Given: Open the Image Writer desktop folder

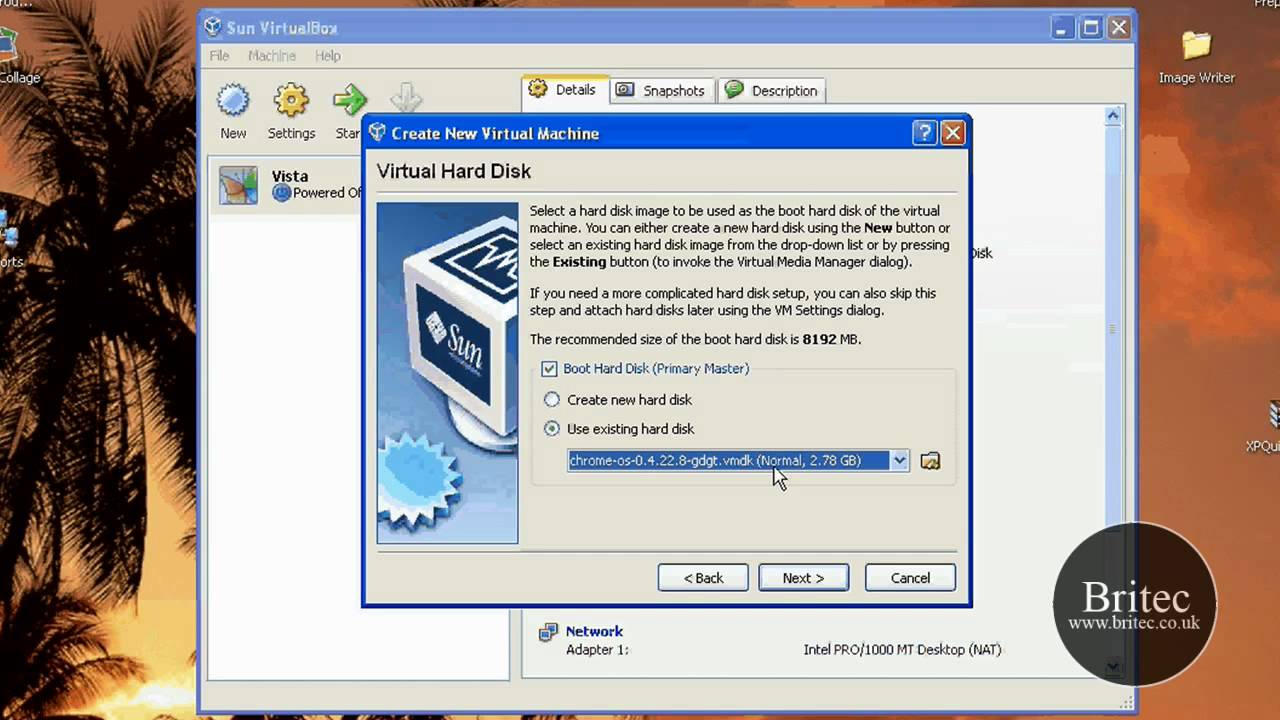Looking at the screenshot, I should [1196, 57].
